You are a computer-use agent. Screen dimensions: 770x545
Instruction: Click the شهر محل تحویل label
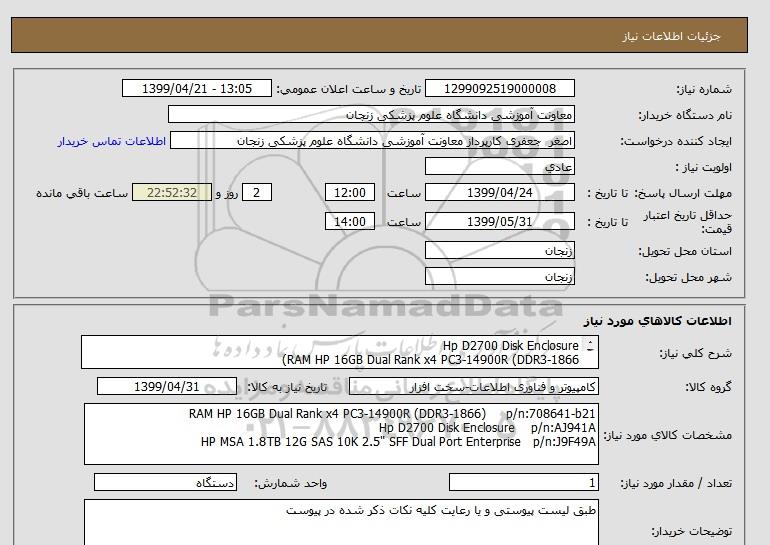tap(688, 277)
